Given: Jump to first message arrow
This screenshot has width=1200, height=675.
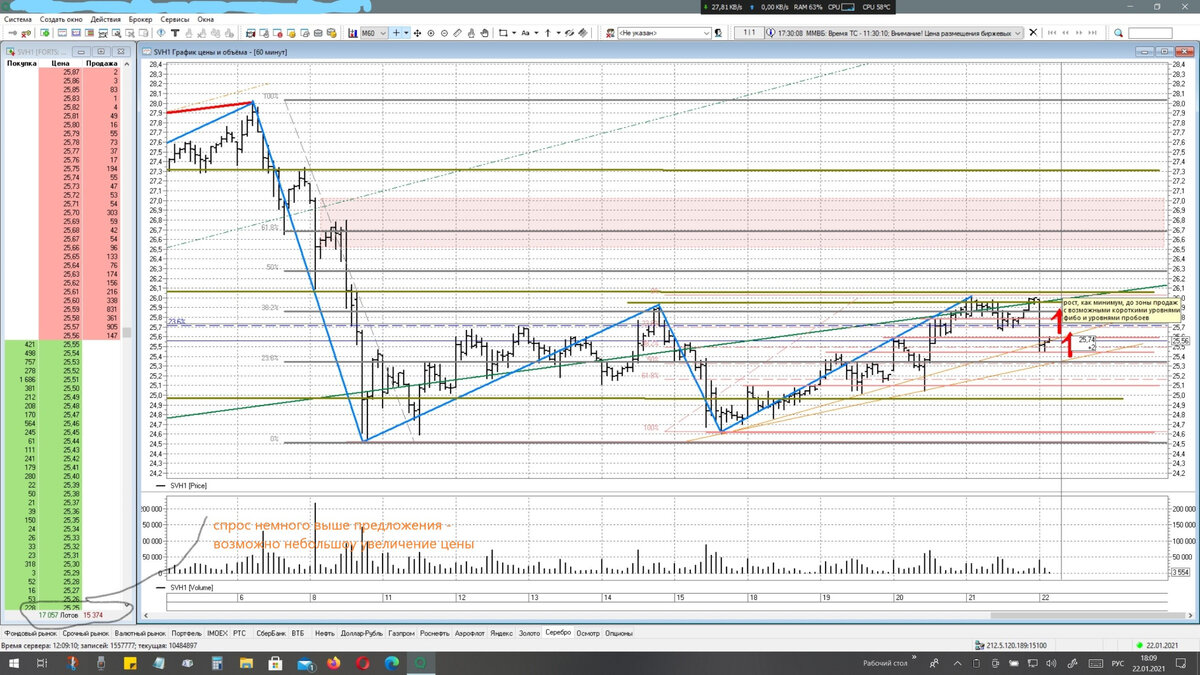Looking at the screenshot, I should pos(1051,32).
